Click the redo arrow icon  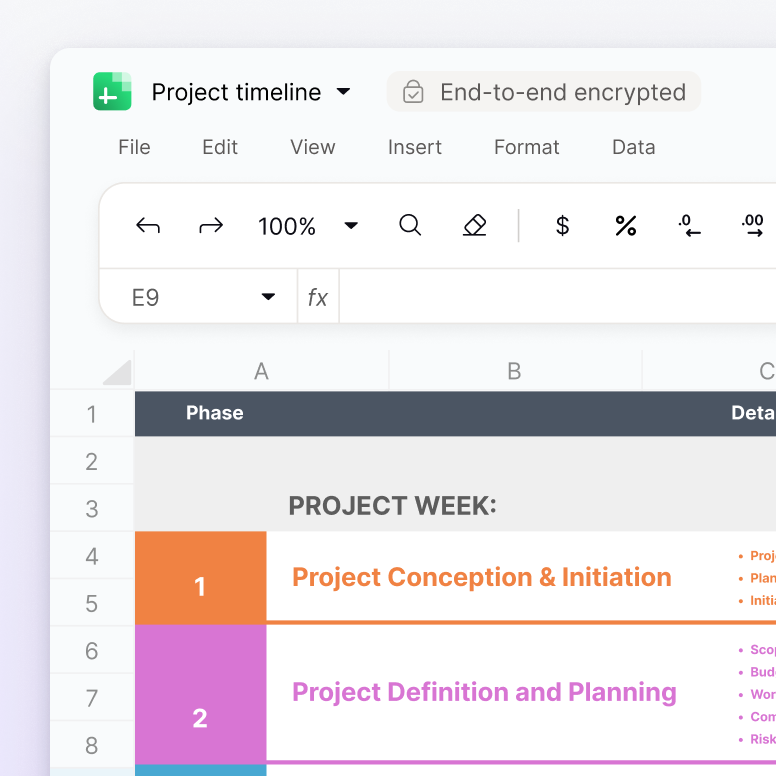pyautogui.click(x=211, y=227)
